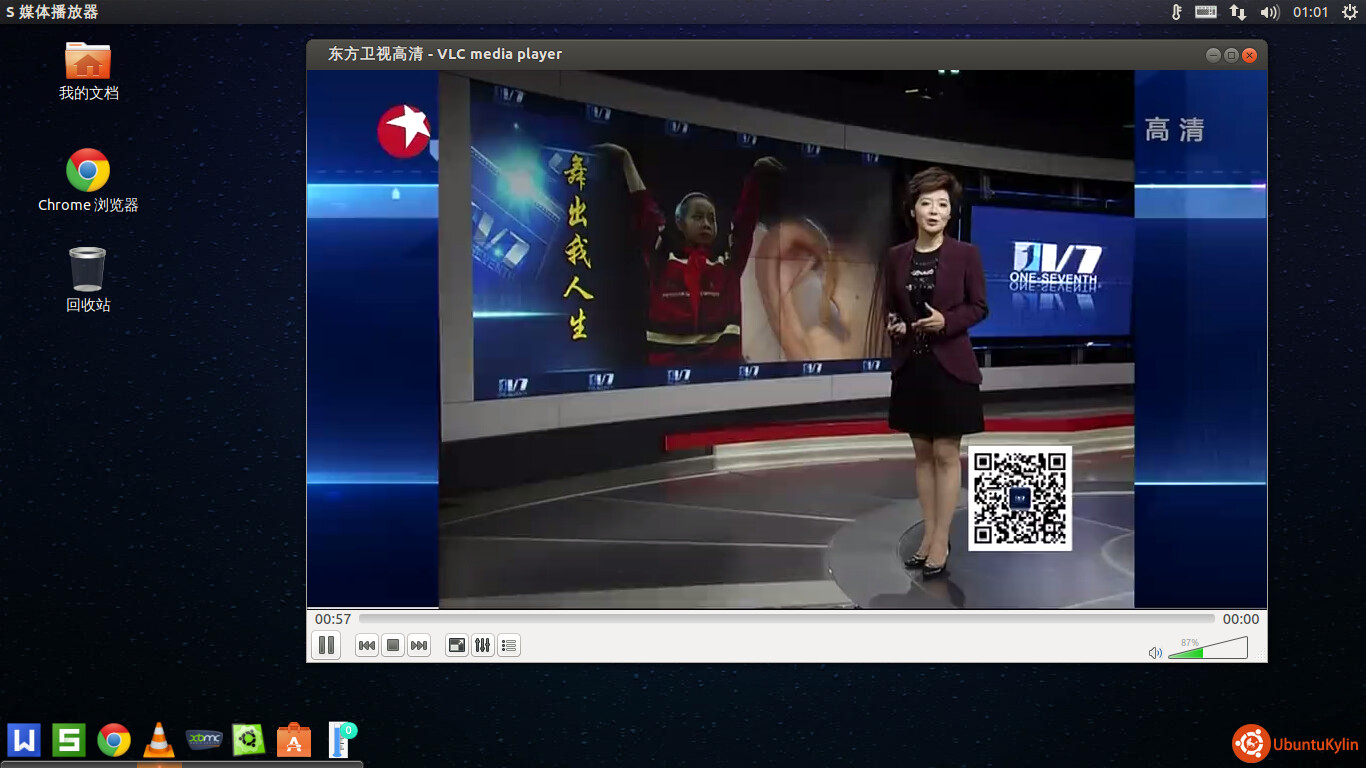Click the remaining time 00:00 label
This screenshot has height=768, width=1366.
tap(1240, 619)
